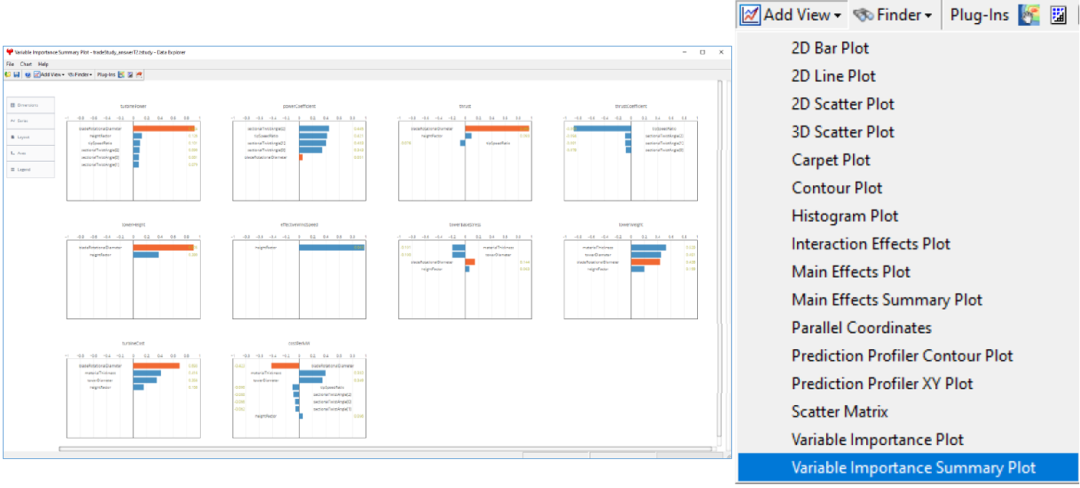Image resolution: width=1080 pixels, height=488 pixels.
Task: Click the enlarged Finder binoculars icon
Action: tap(863, 14)
